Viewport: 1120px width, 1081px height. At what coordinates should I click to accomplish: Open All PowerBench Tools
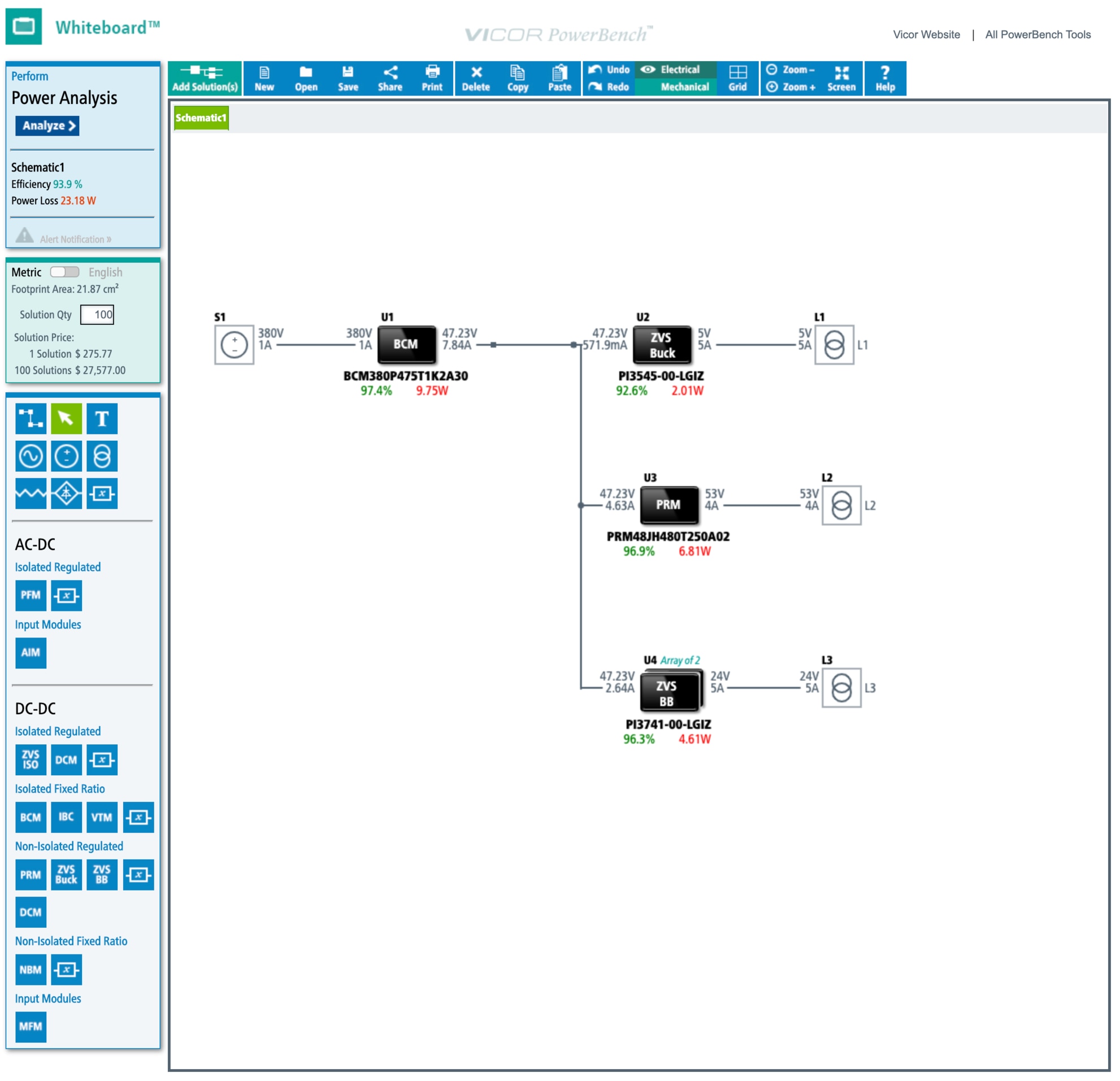tap(1037, 35)
